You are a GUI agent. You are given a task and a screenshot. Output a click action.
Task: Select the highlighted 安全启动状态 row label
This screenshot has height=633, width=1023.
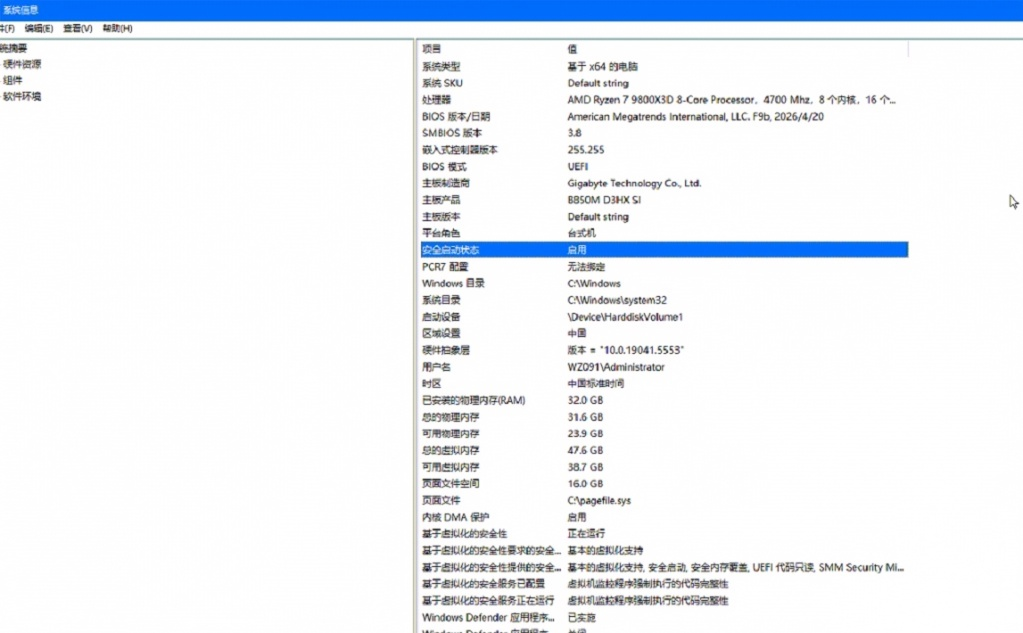[451, 250]
